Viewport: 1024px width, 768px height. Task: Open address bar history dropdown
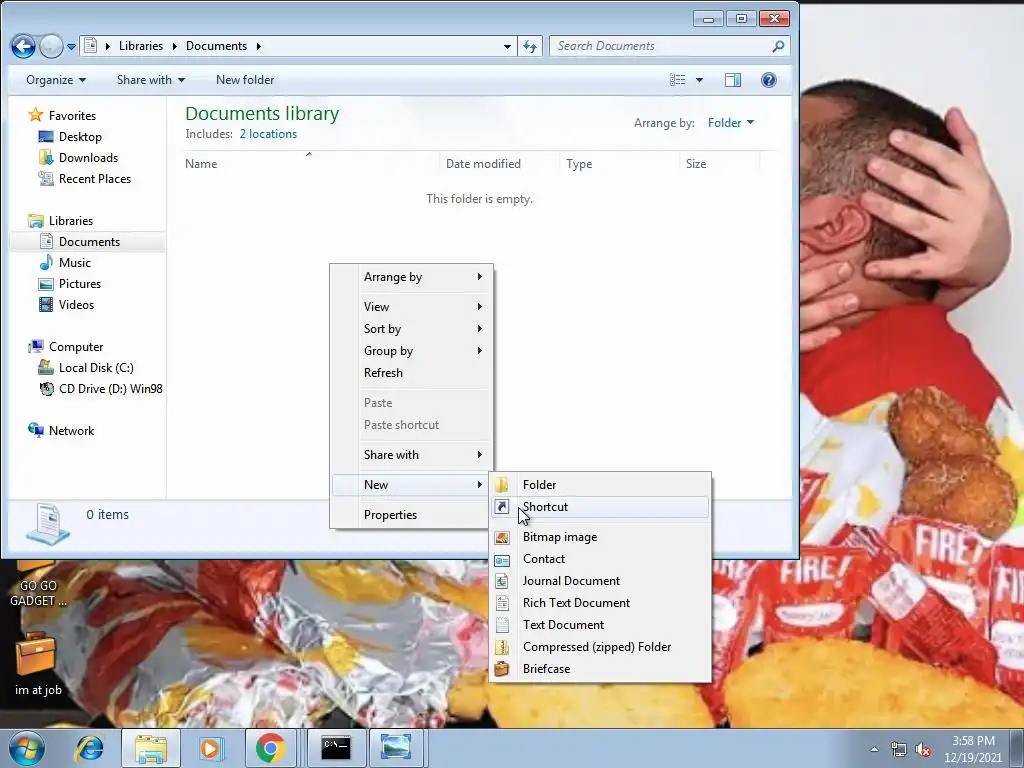pos(507,46)
